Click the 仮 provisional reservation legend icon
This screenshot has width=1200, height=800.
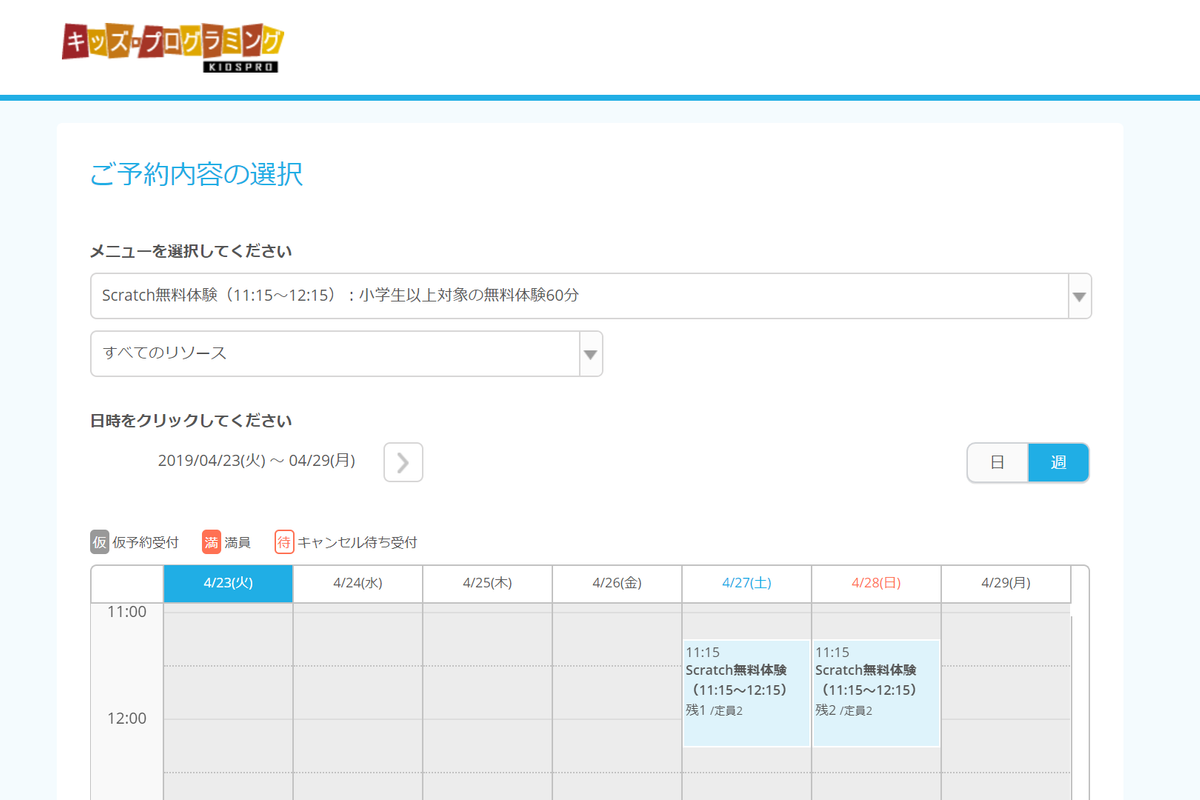99,542
